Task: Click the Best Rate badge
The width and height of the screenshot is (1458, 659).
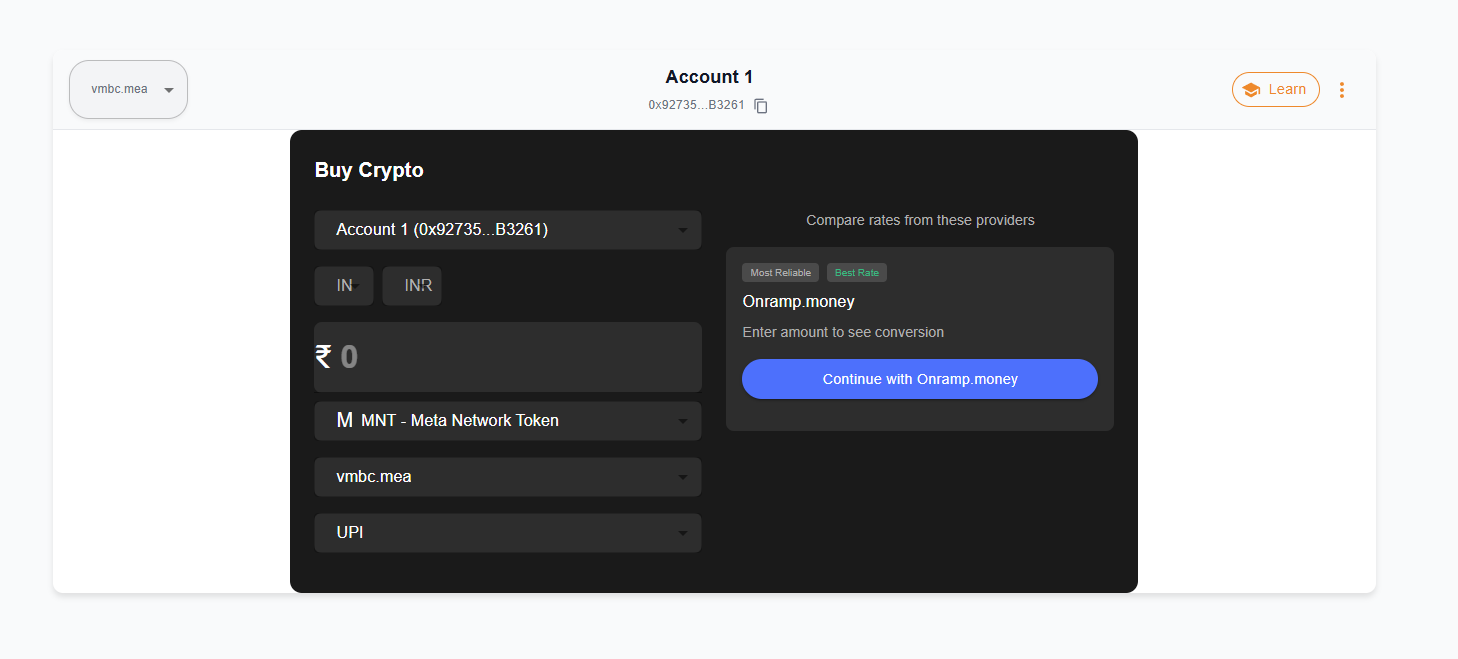Action: (x=856, y=273)
